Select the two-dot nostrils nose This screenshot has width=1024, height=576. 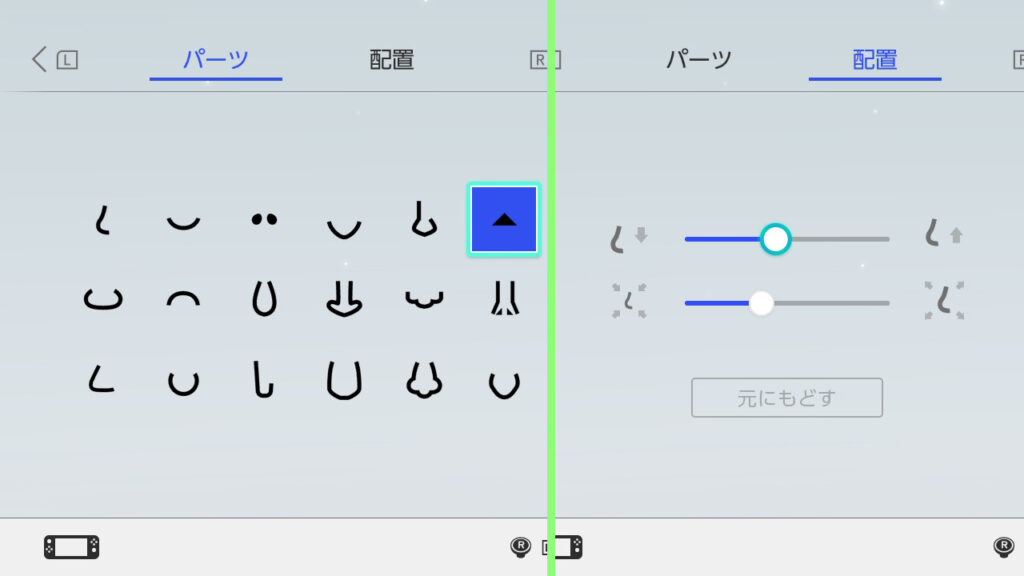click(264, 219)
